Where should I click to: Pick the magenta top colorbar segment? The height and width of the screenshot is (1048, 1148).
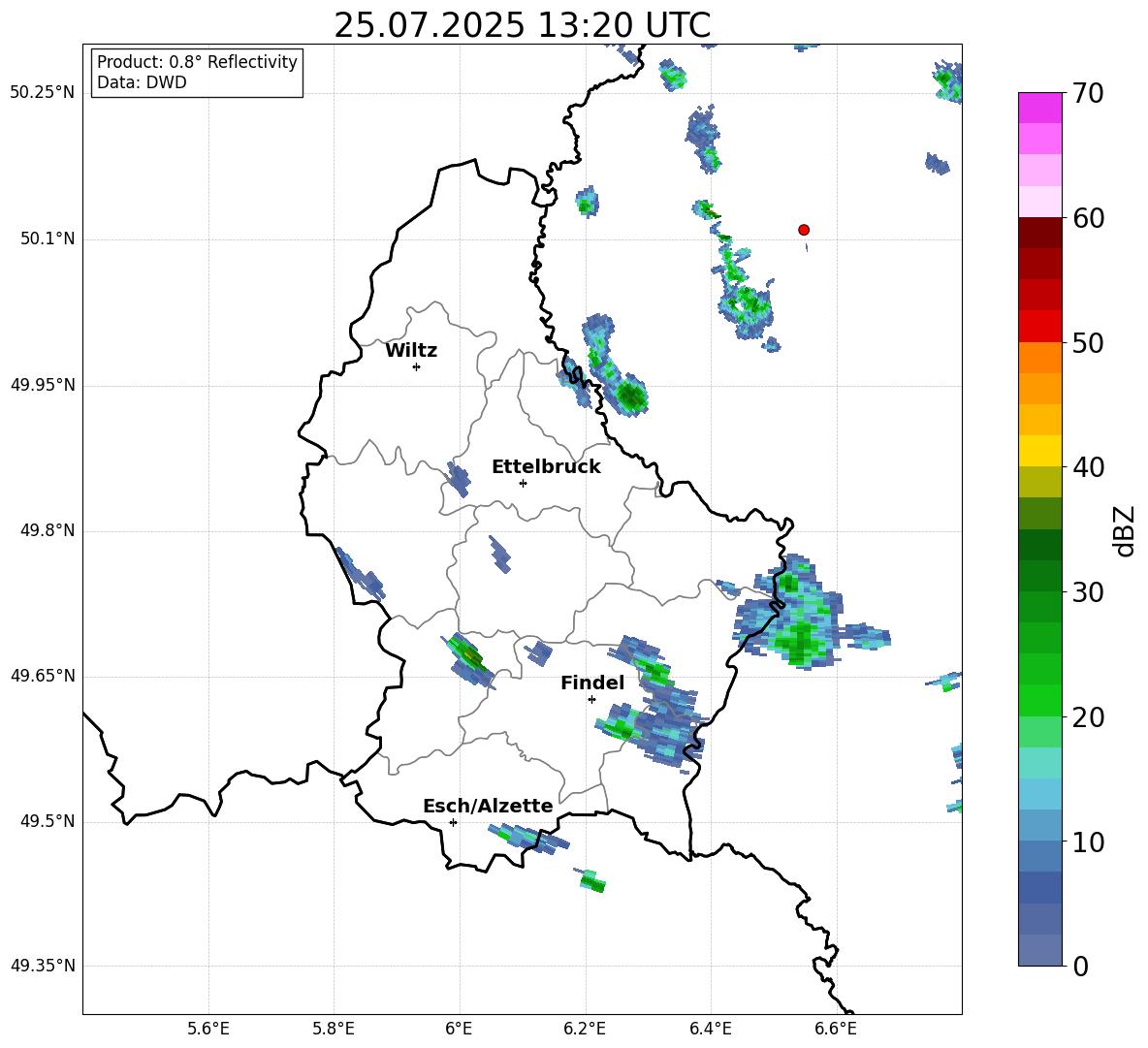[x=1039, y=109]
